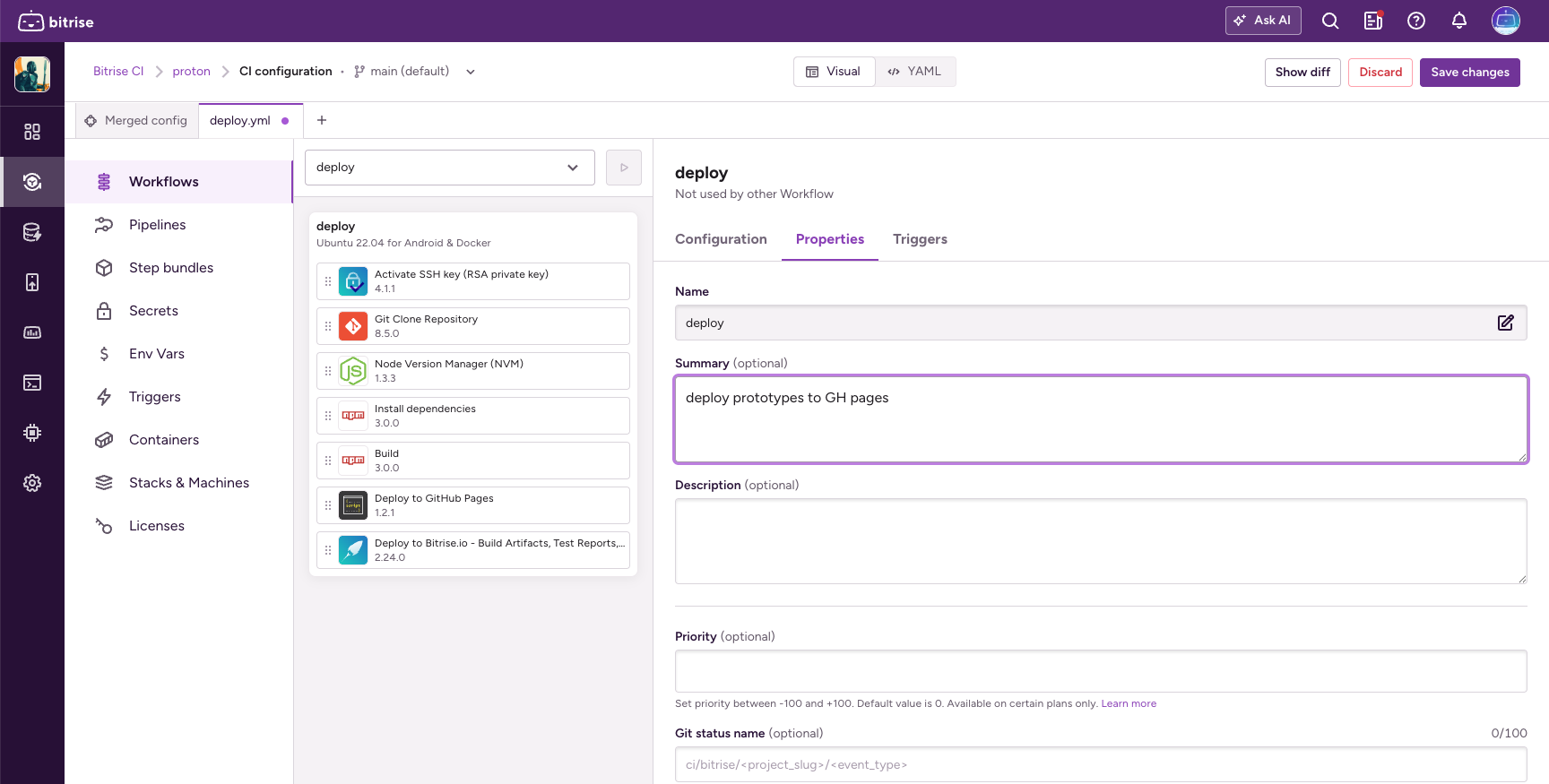Focus the Priority input field

point(1101,671)
